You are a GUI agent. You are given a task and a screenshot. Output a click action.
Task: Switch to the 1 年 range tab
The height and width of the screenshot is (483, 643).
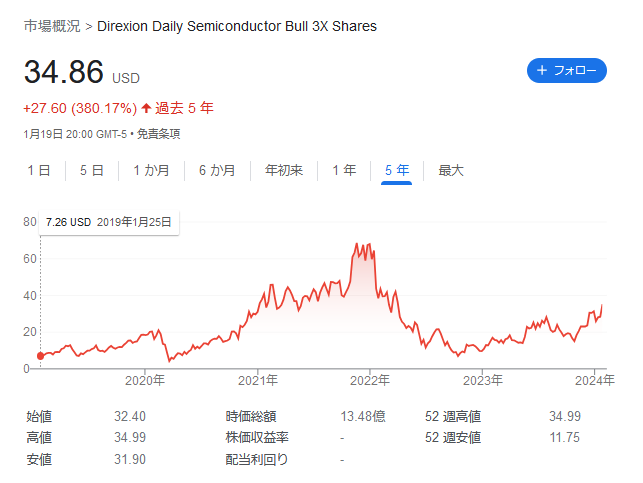344,170
